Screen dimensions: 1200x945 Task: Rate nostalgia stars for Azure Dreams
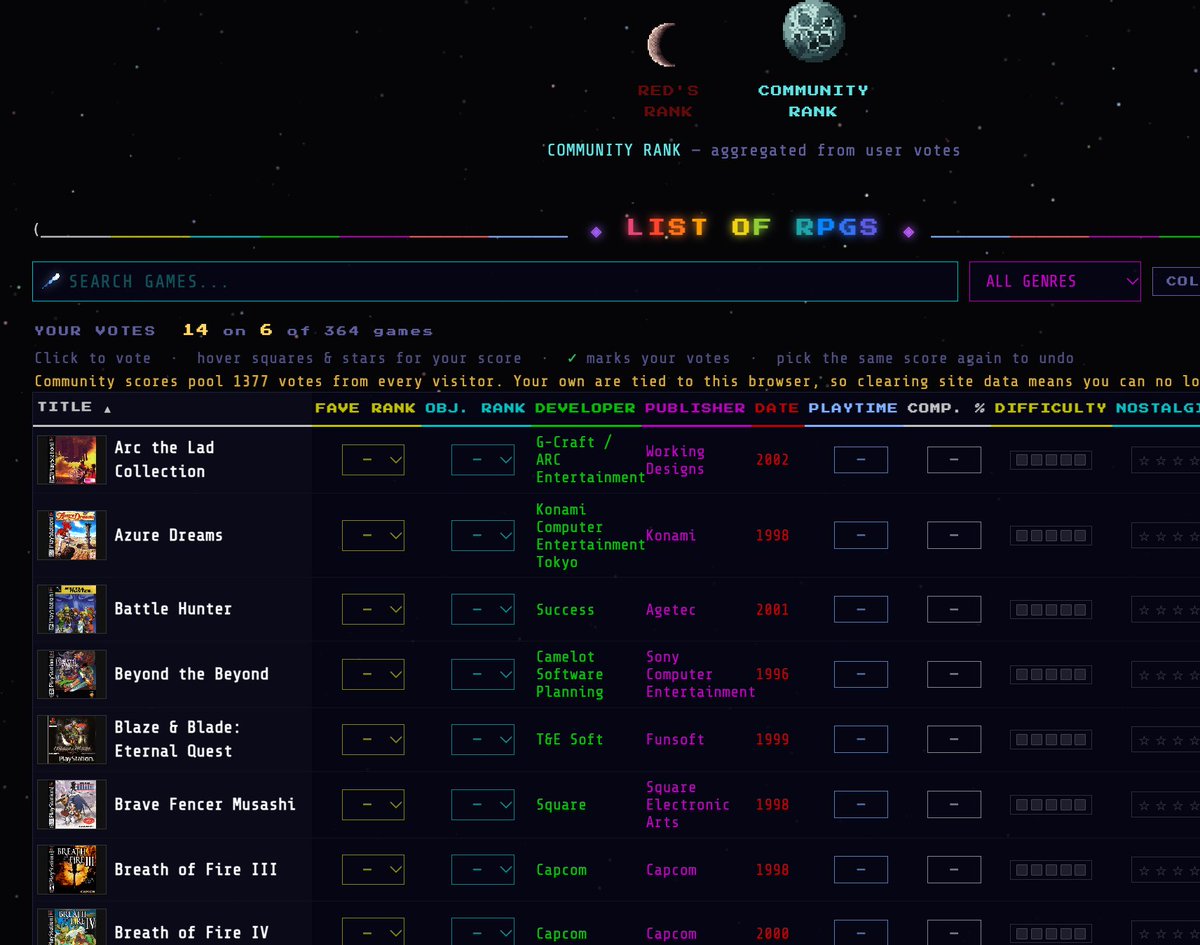click(x=1166, y=535)
